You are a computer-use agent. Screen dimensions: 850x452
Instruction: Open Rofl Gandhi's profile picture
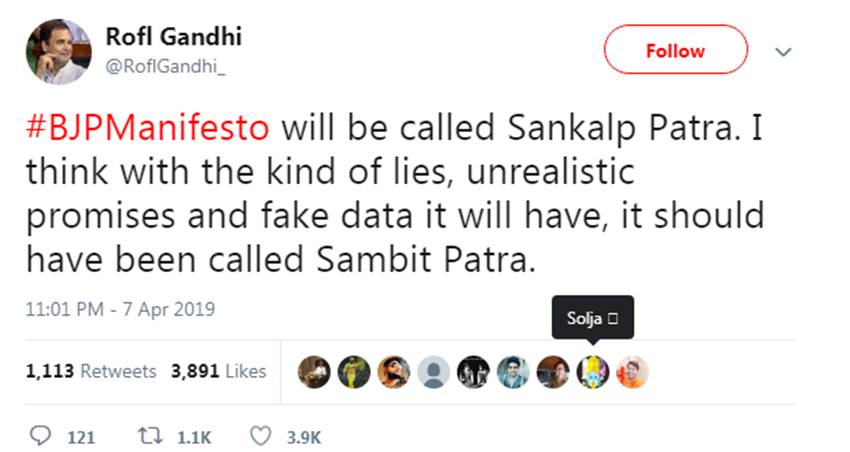pyautogui.click(x=55, y=51)
